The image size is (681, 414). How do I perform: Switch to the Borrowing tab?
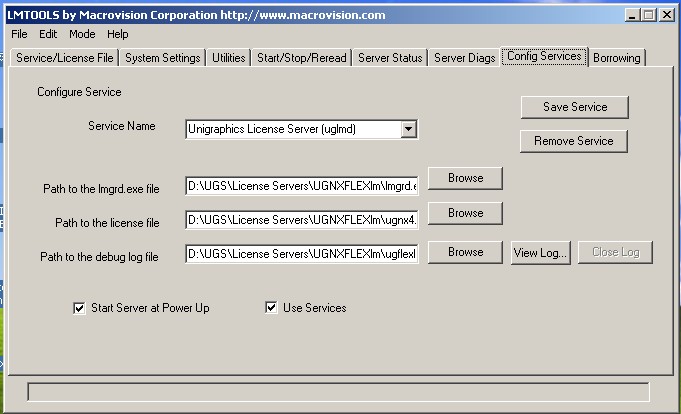tap(617, 58)
